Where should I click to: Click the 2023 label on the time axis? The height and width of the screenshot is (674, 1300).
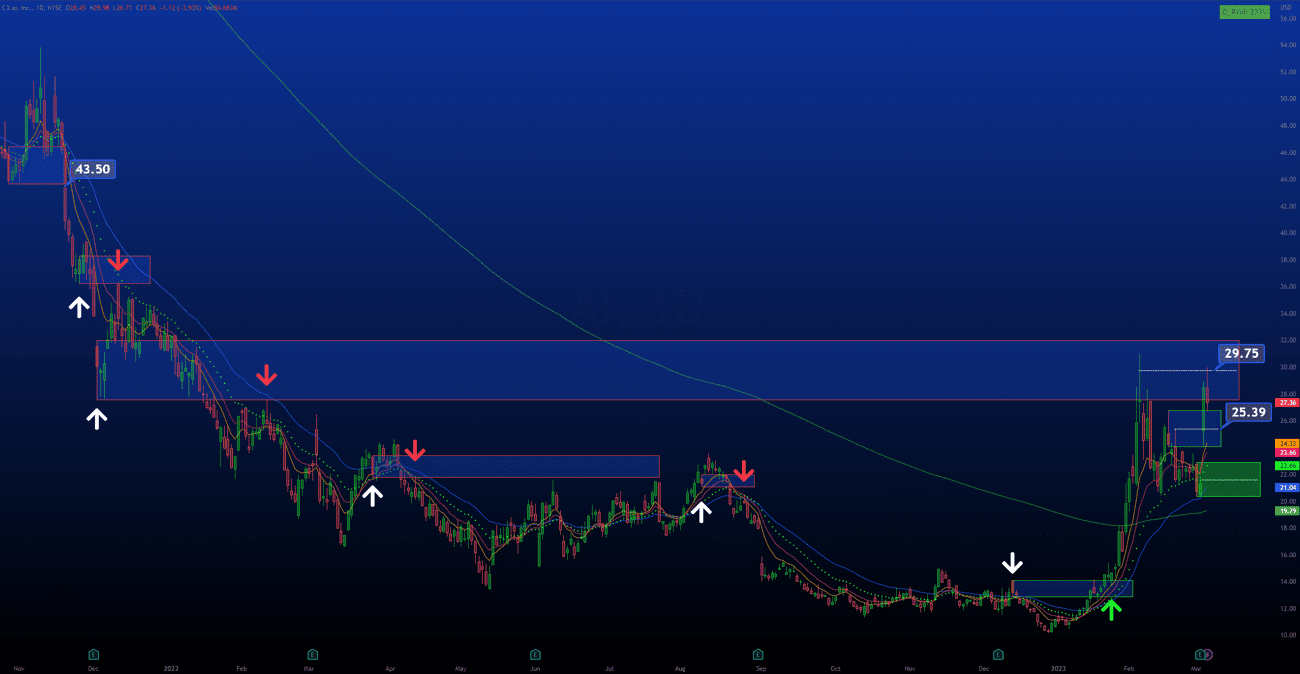tap(1059, 667)
